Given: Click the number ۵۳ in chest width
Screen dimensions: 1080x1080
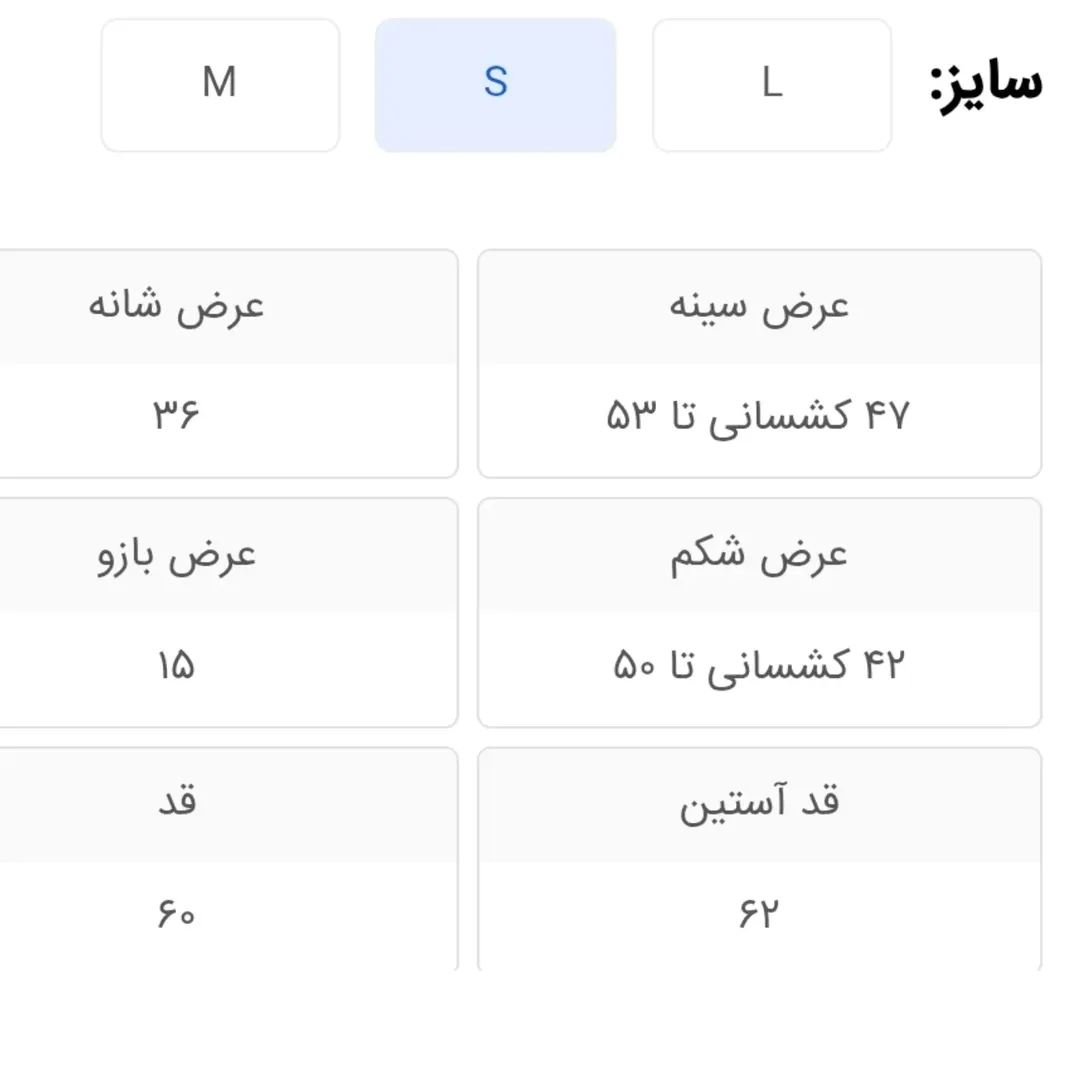Looking at the screenshot, I should click(x=631, y=416).
